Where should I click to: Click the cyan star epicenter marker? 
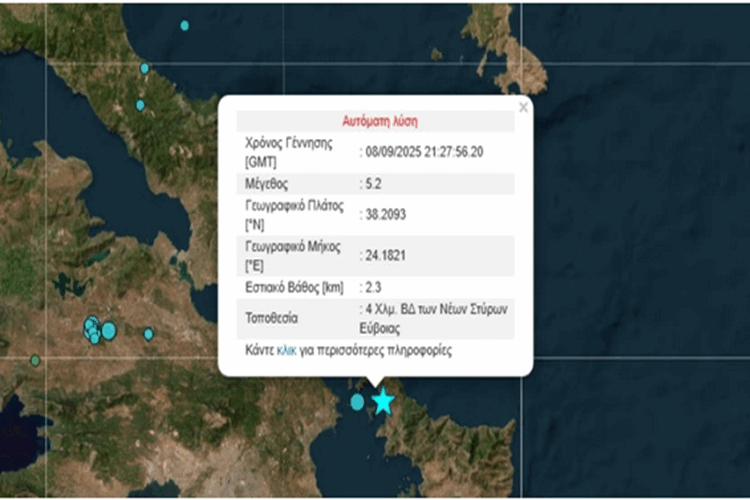coord(383,402)
